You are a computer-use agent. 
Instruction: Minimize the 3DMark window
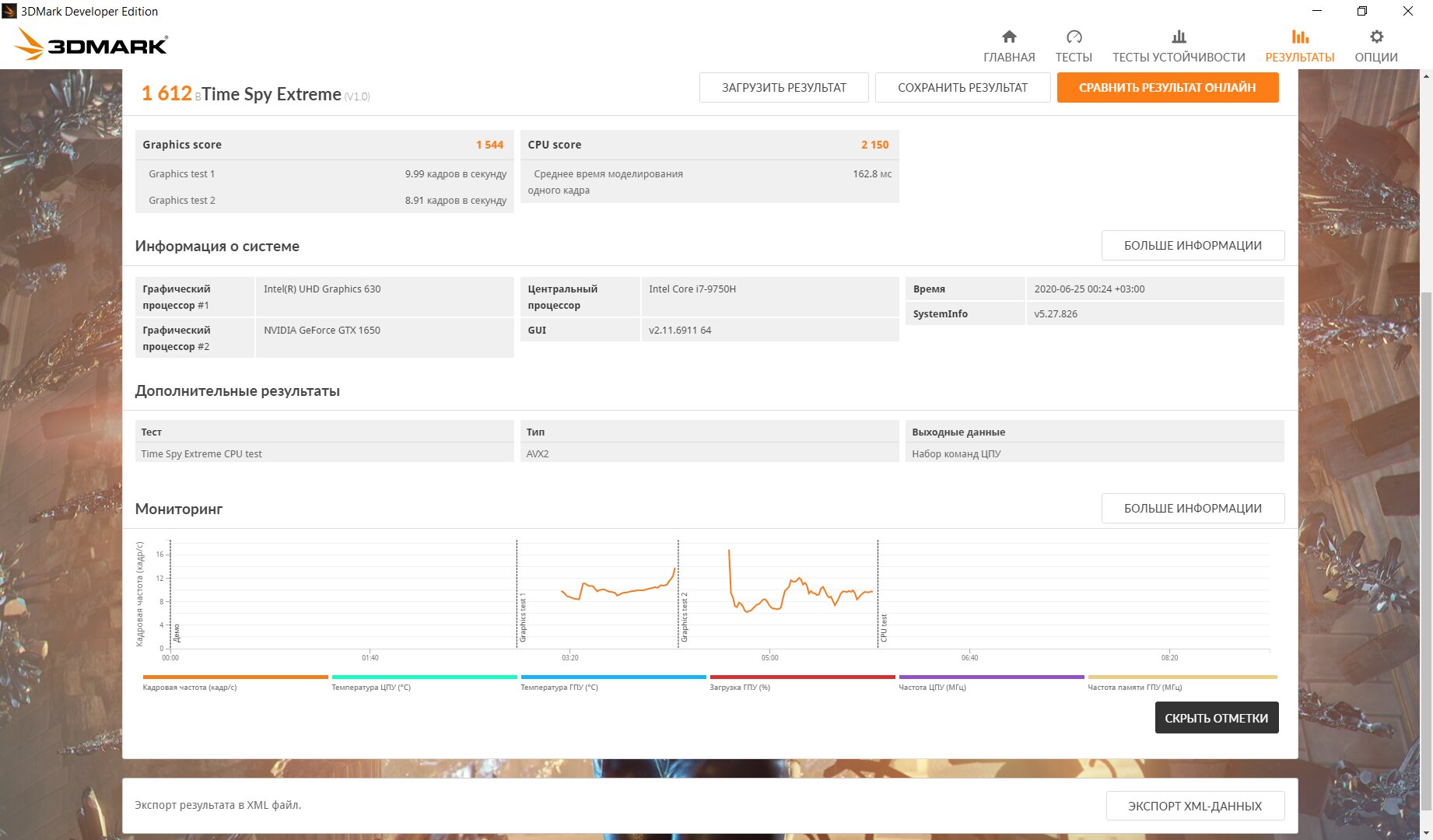coord(1317,11)
